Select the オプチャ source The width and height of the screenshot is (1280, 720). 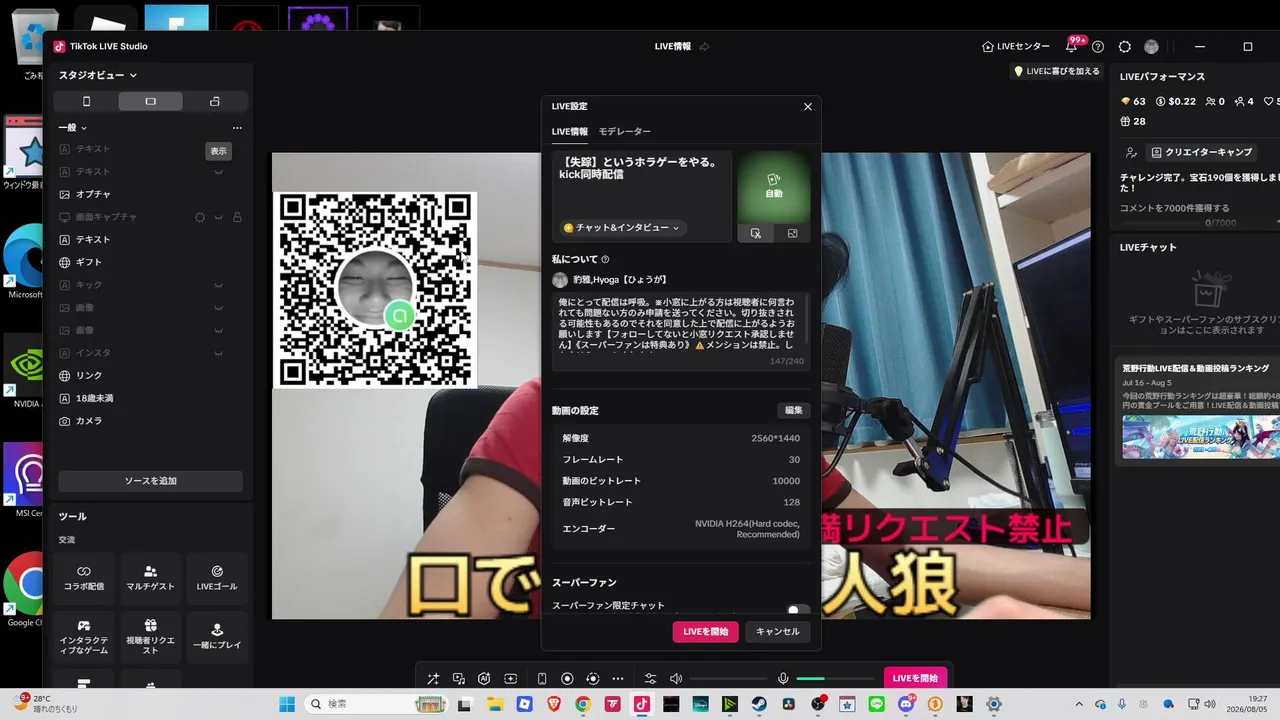(x=151, y=194)
